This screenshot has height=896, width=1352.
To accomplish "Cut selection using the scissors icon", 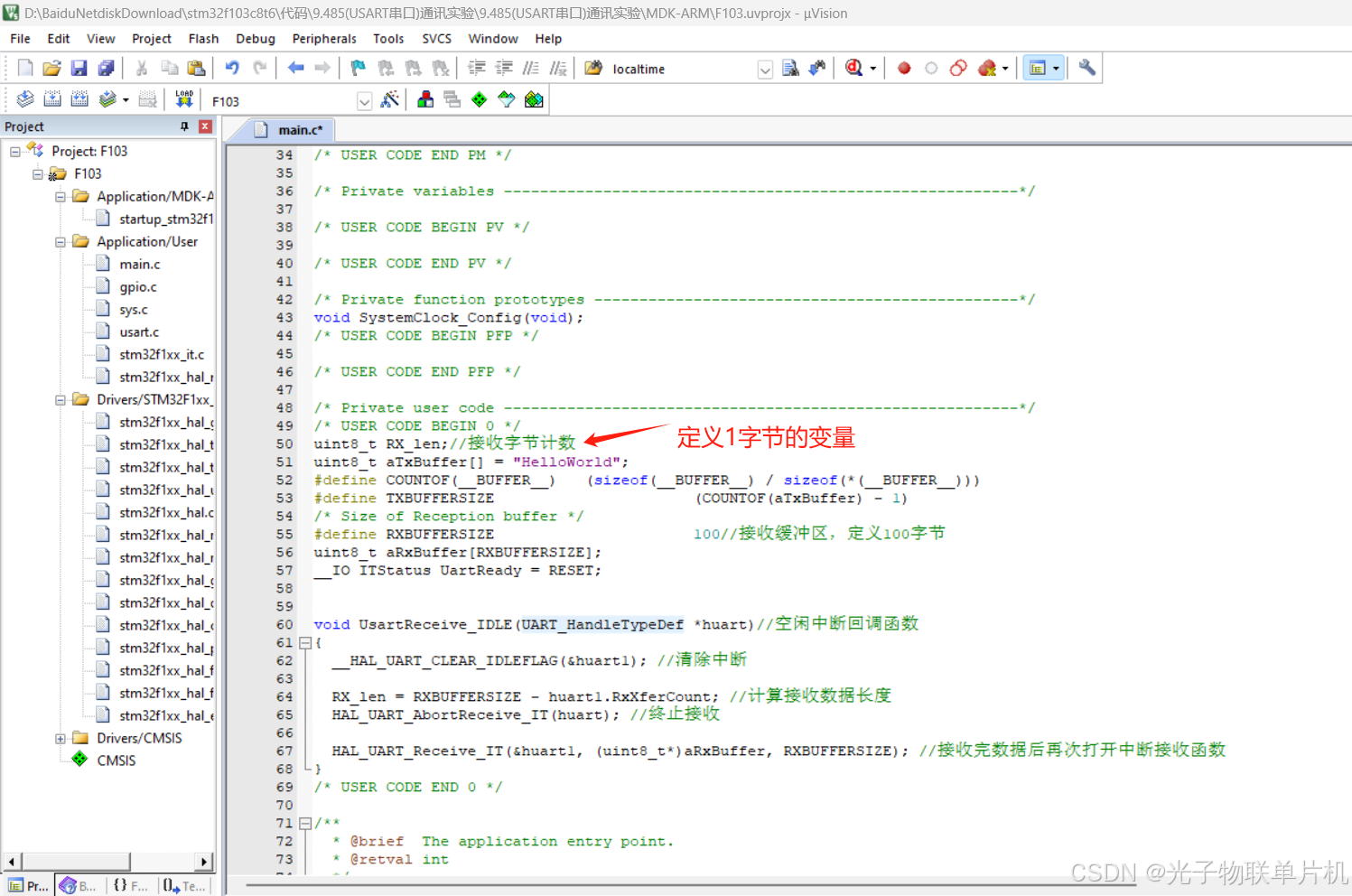I will pos(142,69).
